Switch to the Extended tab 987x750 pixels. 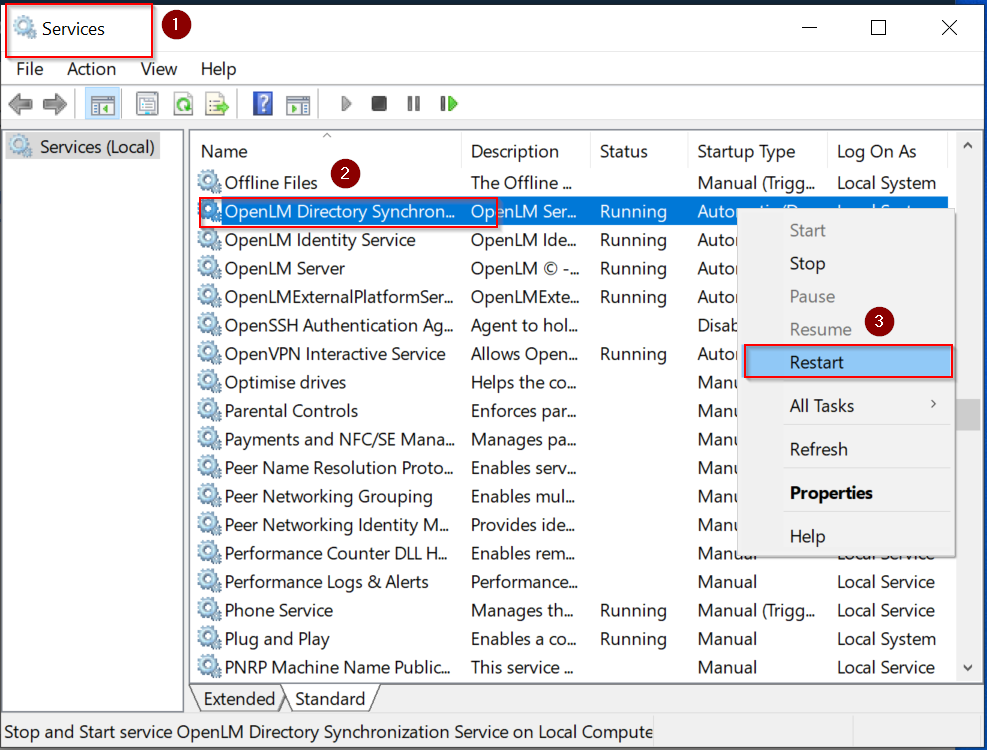(x=238, y=699)
